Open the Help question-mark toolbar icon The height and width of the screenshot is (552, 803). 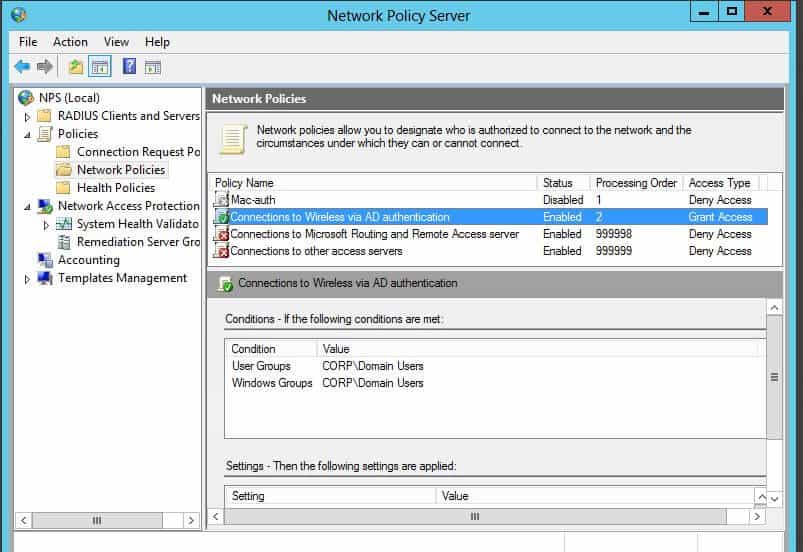coord(129,66)
